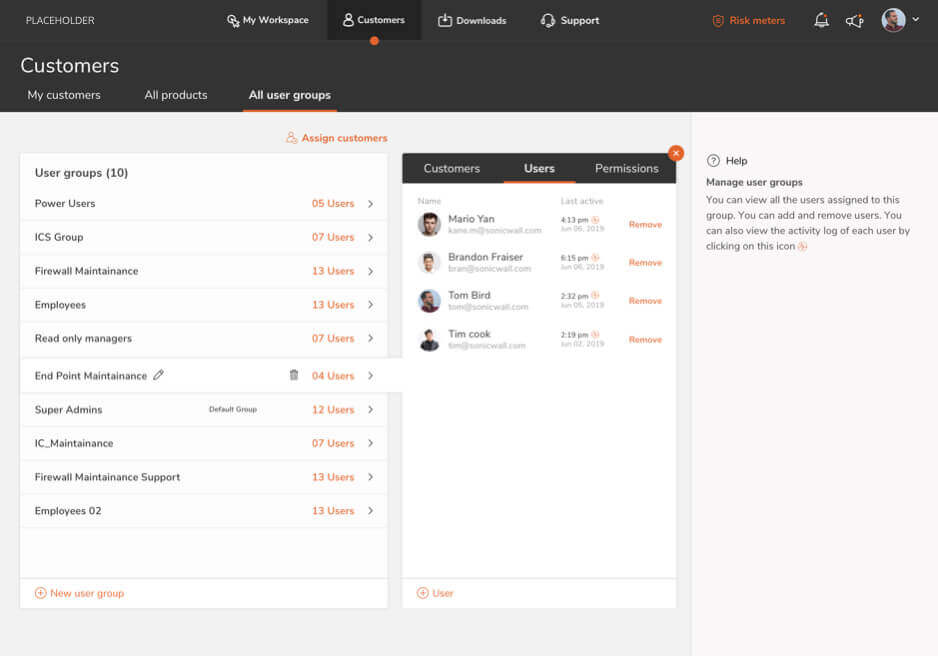This screenshot has width=938, height=656.
Task: Open the profile dropdown arrow
Action: (x=915, y=20)
